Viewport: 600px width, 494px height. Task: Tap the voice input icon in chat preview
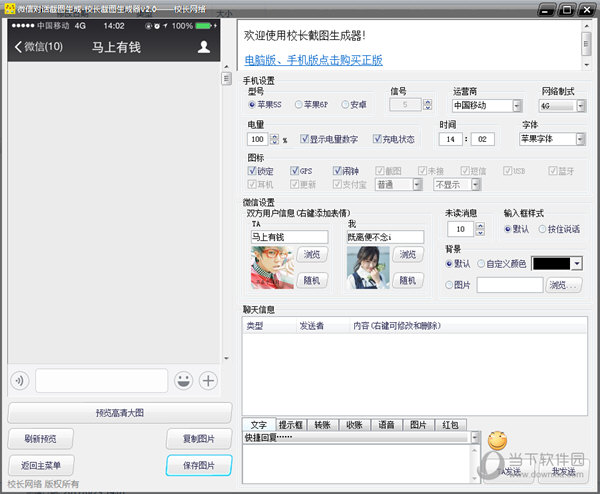pyautogui.click(x=19, y=381)
